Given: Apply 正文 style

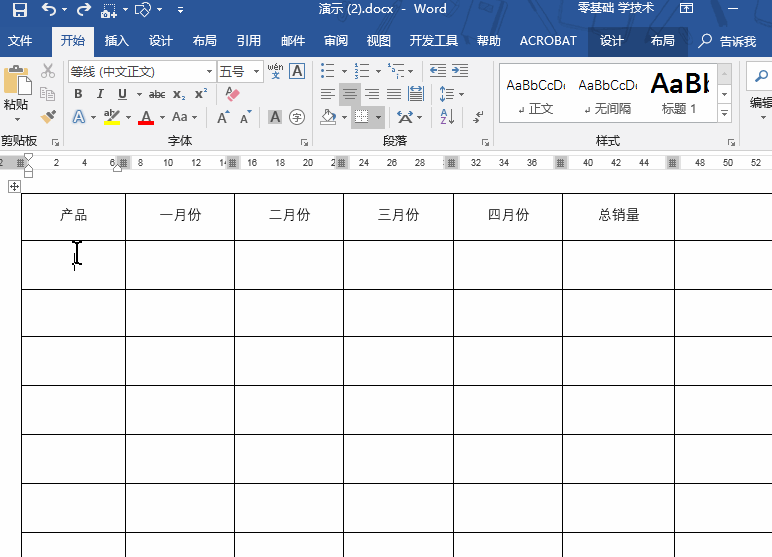Looking at the screenshot, I should click(536, 96).
